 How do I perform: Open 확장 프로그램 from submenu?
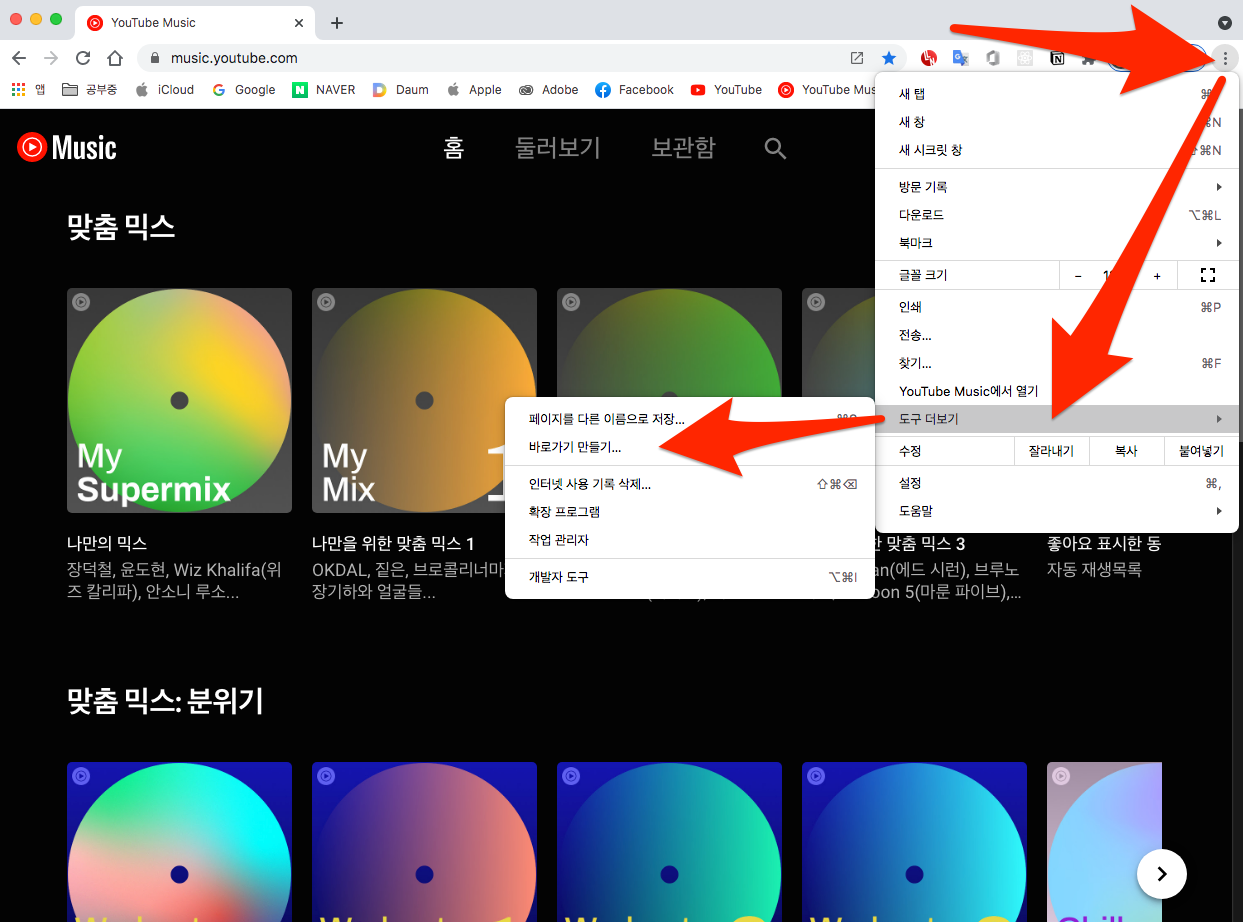pos(690,512)
